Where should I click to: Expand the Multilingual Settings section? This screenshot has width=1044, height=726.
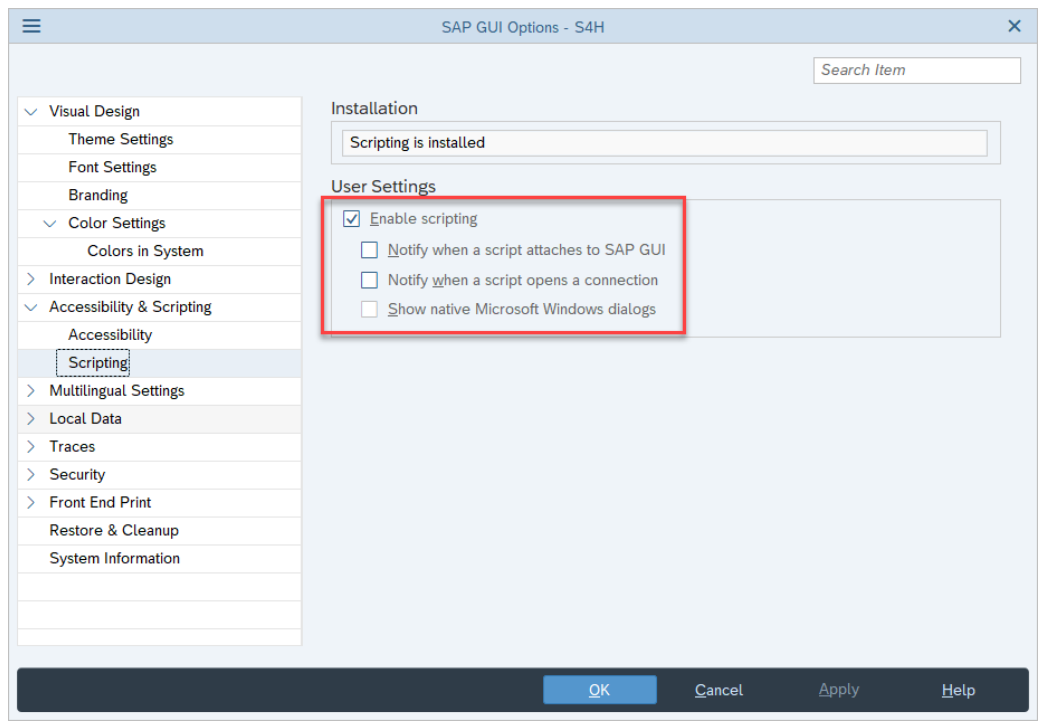coord(29,390)
